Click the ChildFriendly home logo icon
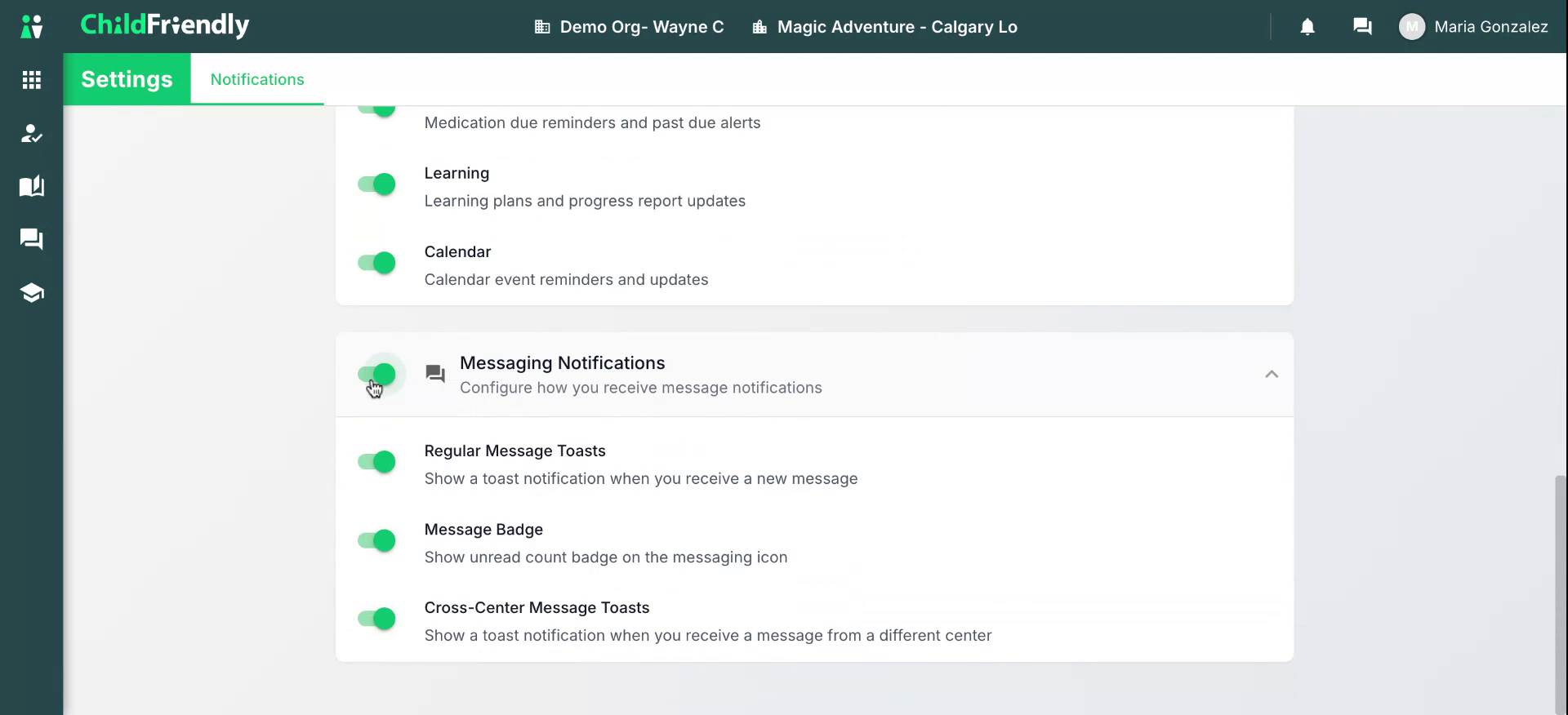This screenshot has height=715, width=1568. coord(32,26)
